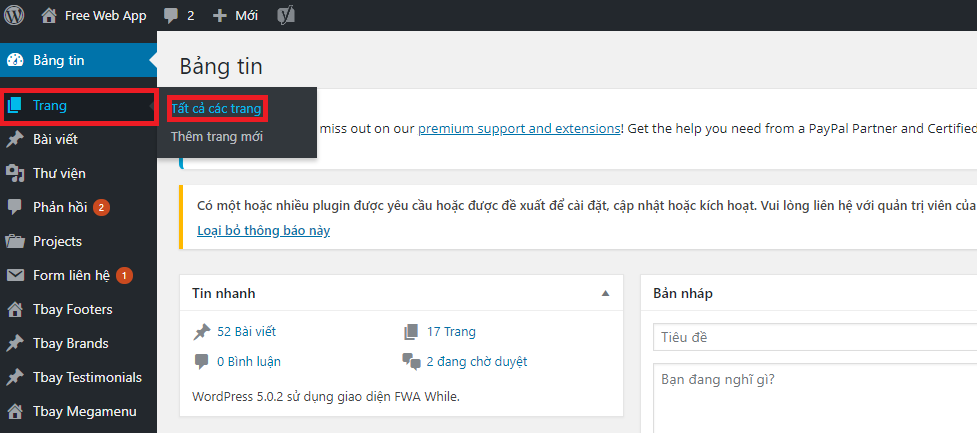Open Free Web App home icon
The image size is (977, 433).
pyautogui.click(x=49, y=15)
